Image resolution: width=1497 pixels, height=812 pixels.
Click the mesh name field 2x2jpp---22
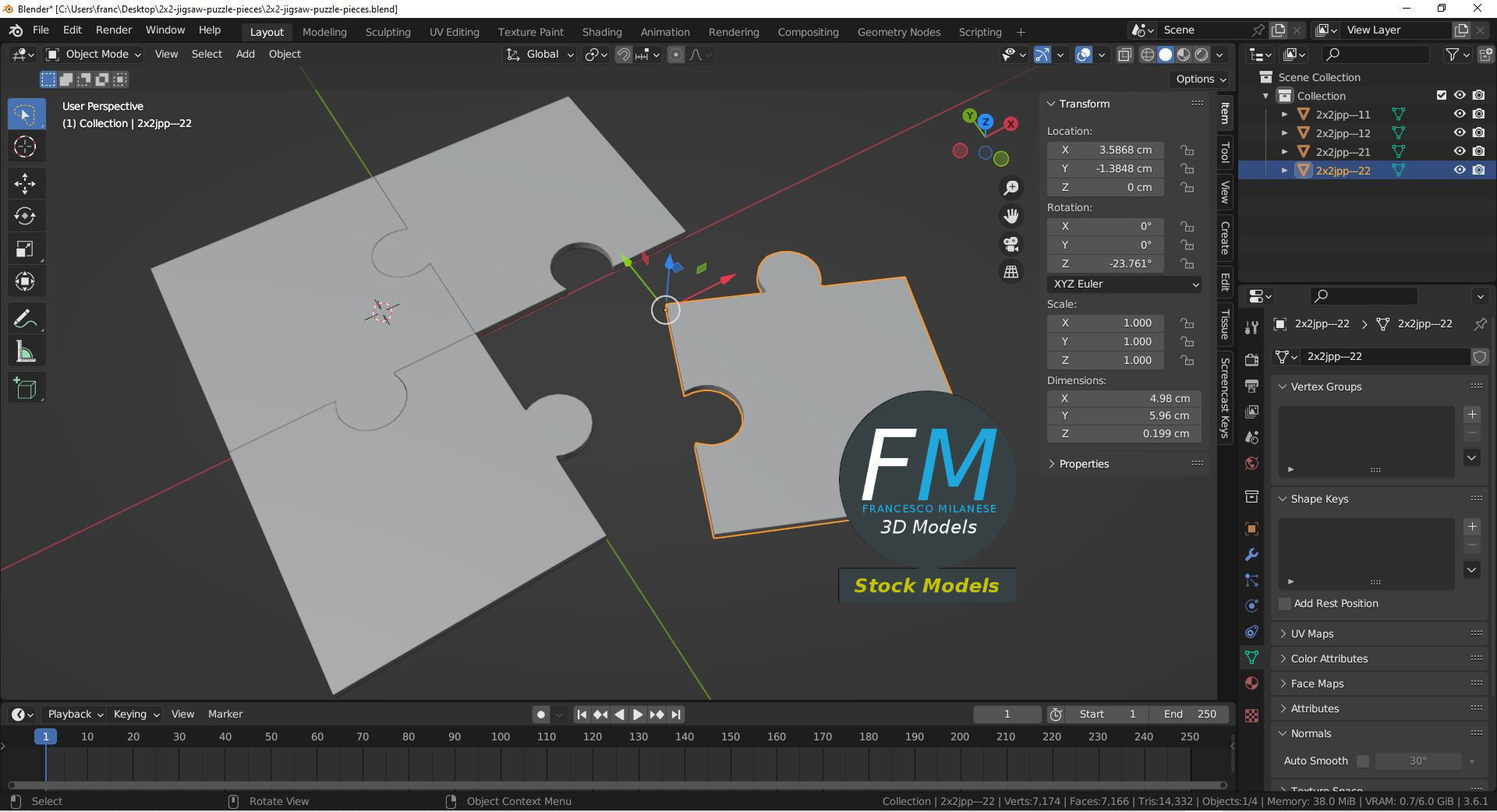coord(1385,356)
